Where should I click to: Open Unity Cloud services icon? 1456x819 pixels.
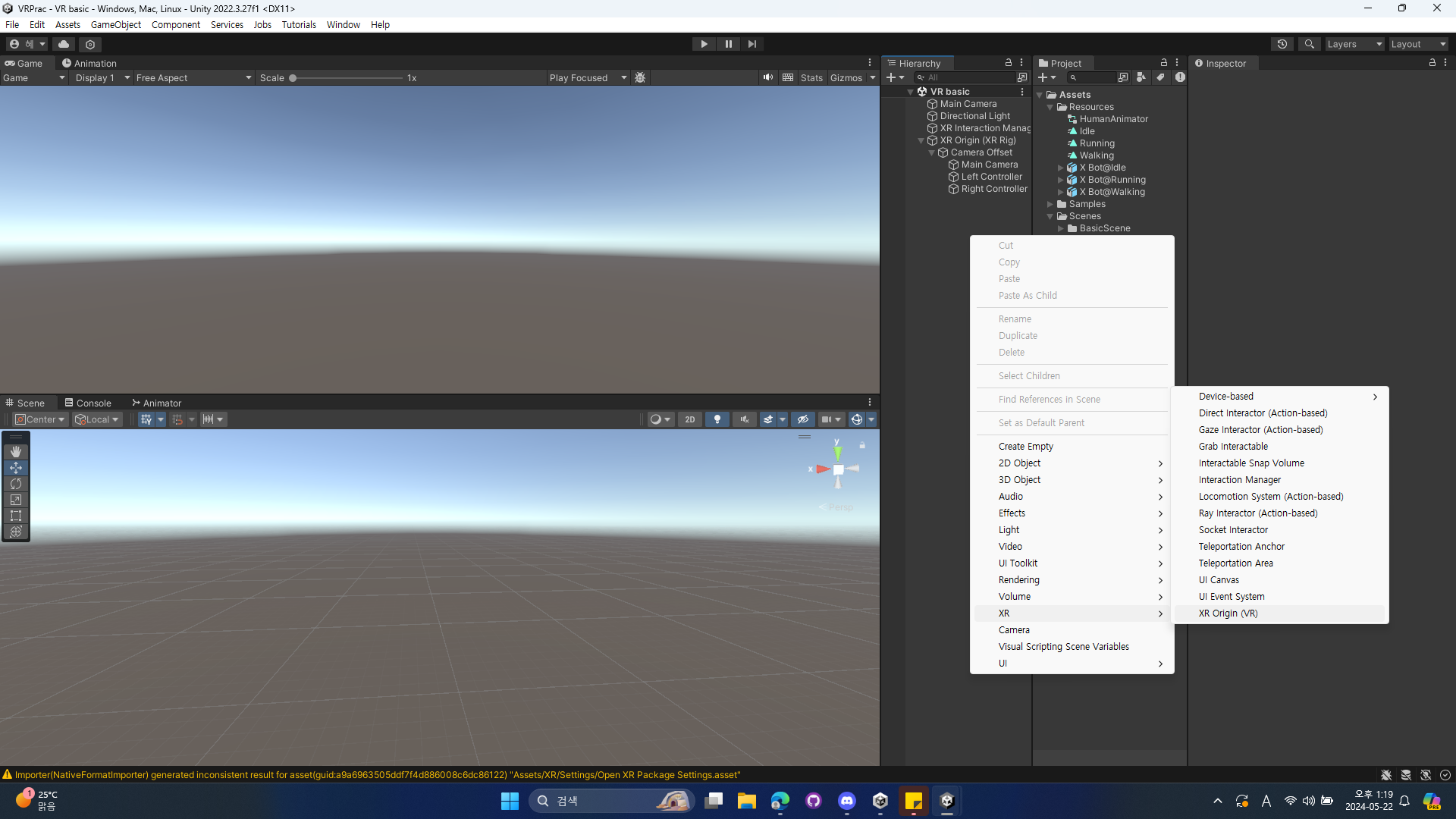pyautogui.click(x=64, y=44)
